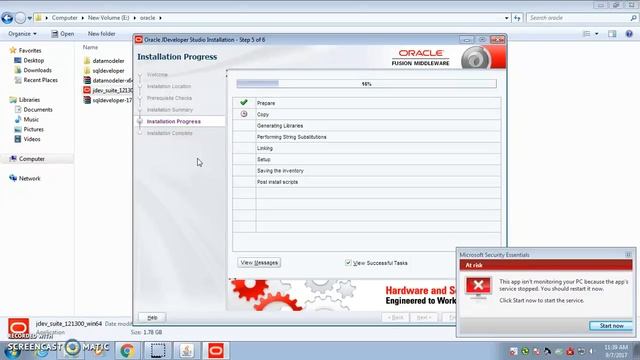640x360 pixels.
Task: Click the Welcome installer step
Action: coord(157,75)
